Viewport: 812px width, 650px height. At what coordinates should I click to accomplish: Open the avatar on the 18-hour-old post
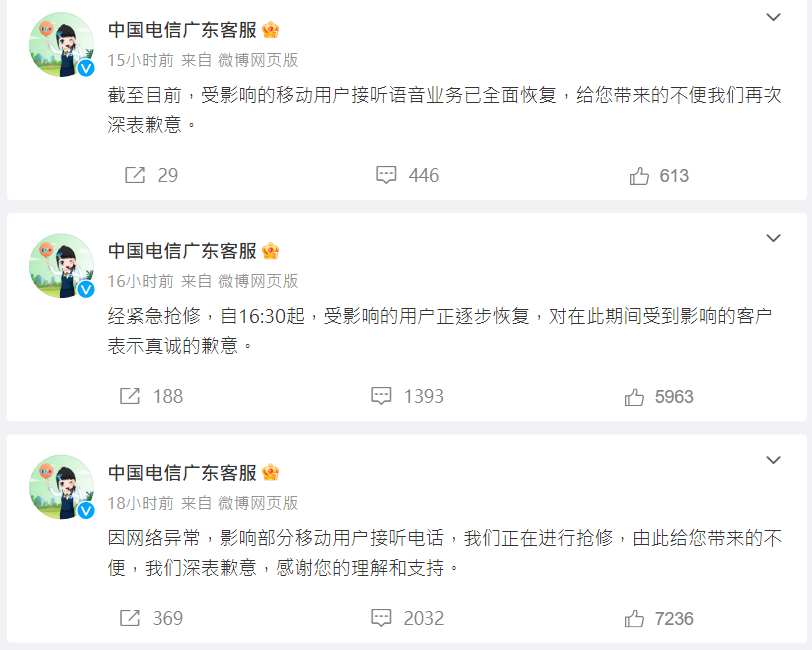[x=61, y=487]
